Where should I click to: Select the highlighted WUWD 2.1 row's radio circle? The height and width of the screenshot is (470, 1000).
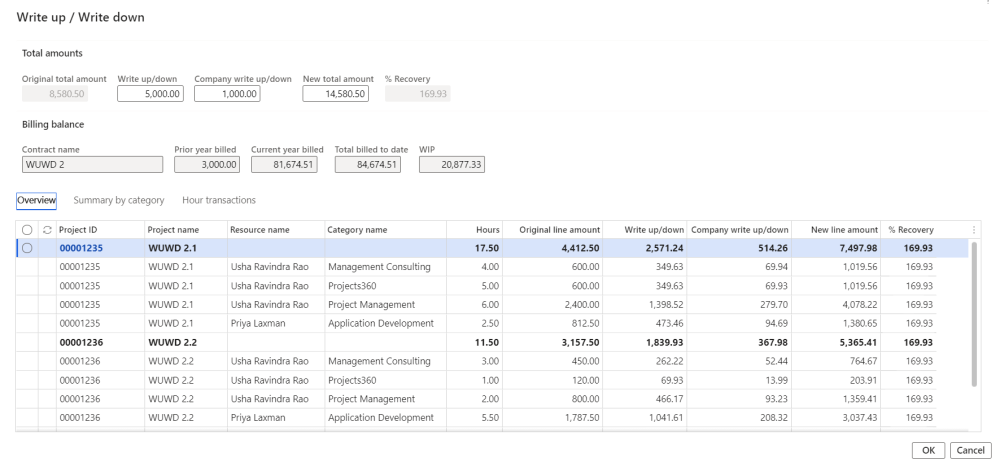pos(27,248)
